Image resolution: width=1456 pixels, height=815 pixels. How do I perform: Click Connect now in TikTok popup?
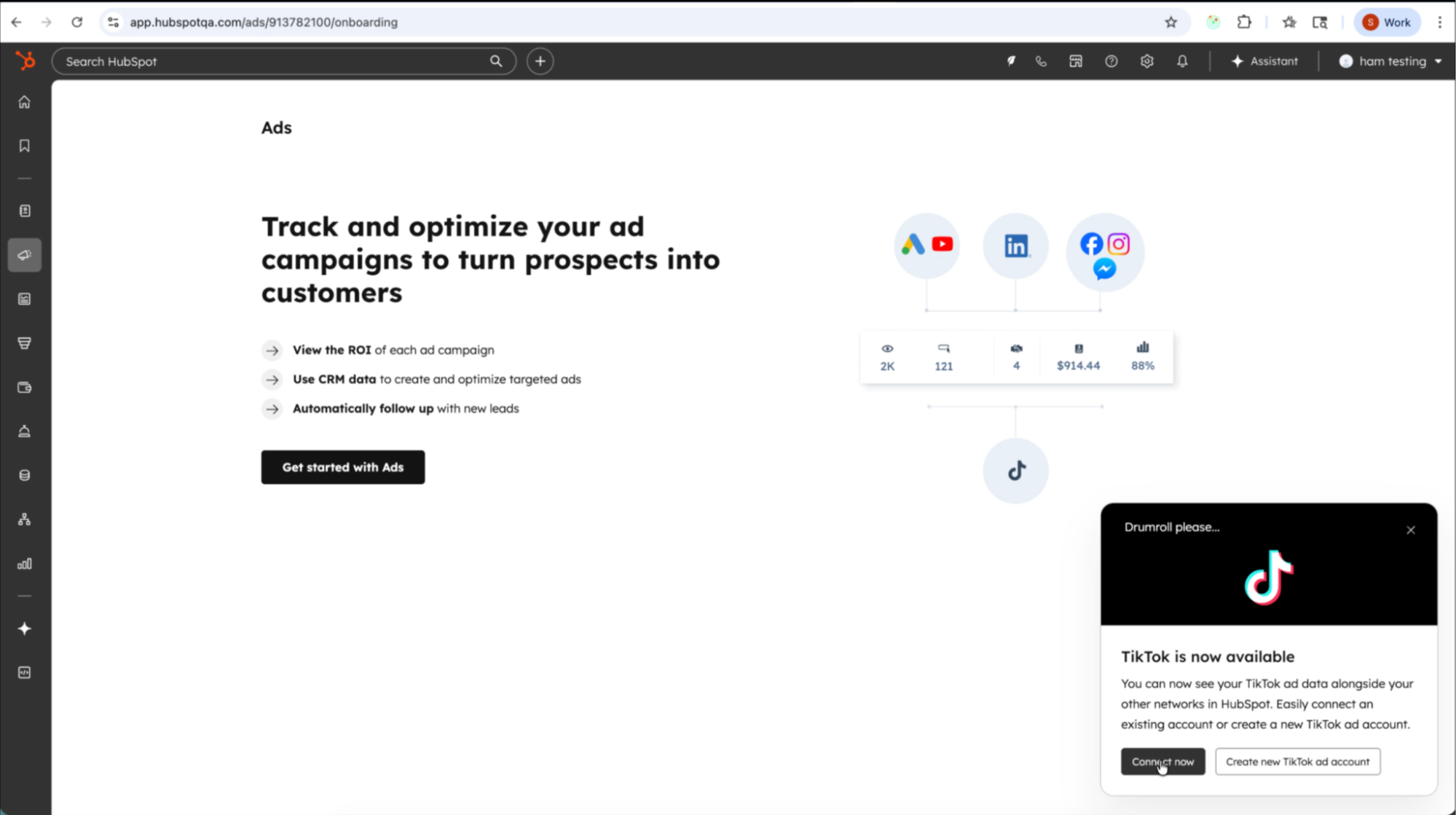click(1162, 761)
